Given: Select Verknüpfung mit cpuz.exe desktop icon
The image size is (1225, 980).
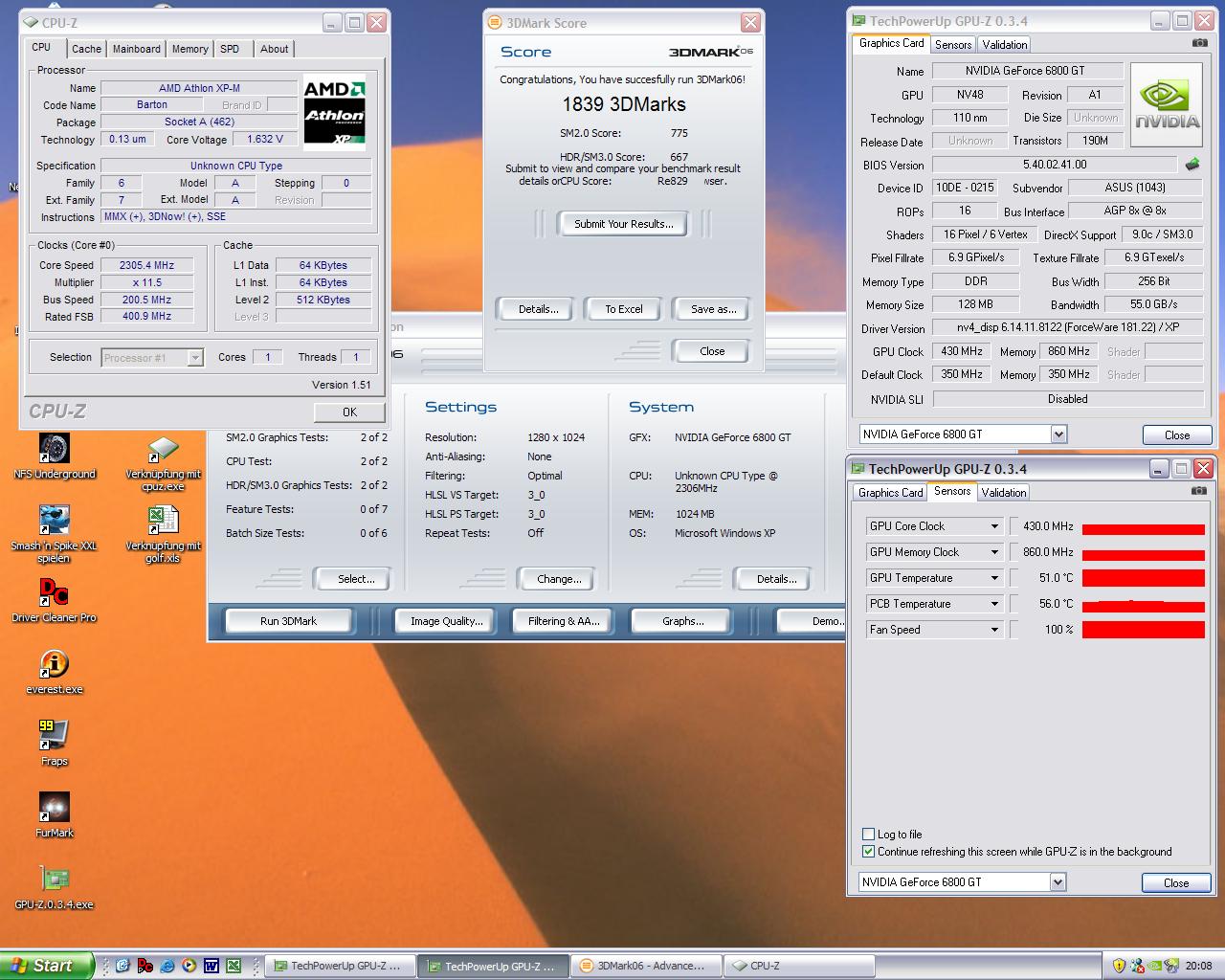Looking at the screenshot, I should [163, 463].
